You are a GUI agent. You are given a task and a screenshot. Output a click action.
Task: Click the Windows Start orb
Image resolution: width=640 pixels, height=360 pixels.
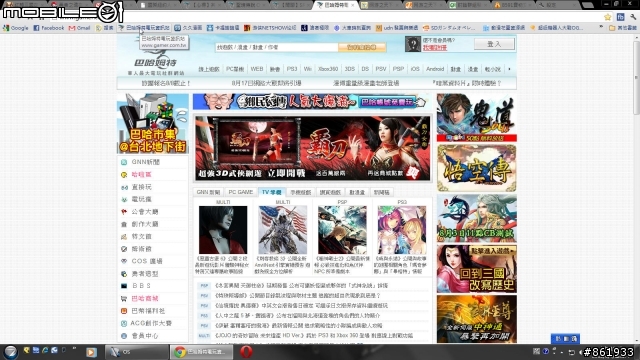point(11,352)
